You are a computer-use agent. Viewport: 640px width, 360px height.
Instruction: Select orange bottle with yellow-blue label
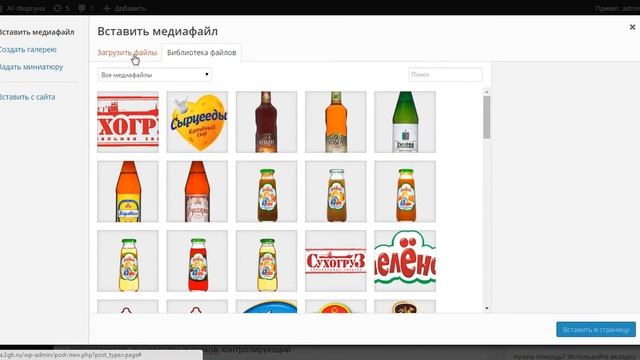coord(128,191)
